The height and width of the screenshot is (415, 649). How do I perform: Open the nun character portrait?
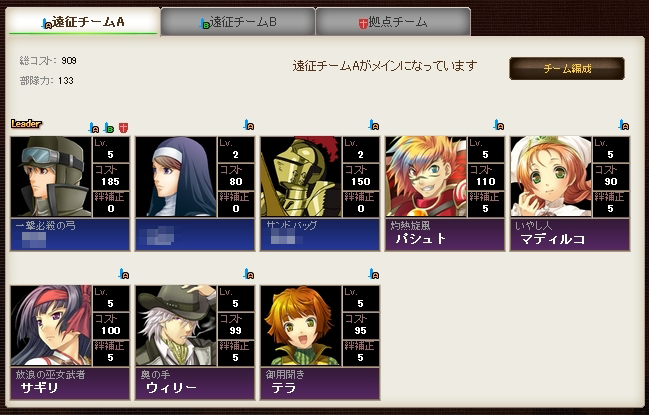pyautogui.click(x=176, y=177)
